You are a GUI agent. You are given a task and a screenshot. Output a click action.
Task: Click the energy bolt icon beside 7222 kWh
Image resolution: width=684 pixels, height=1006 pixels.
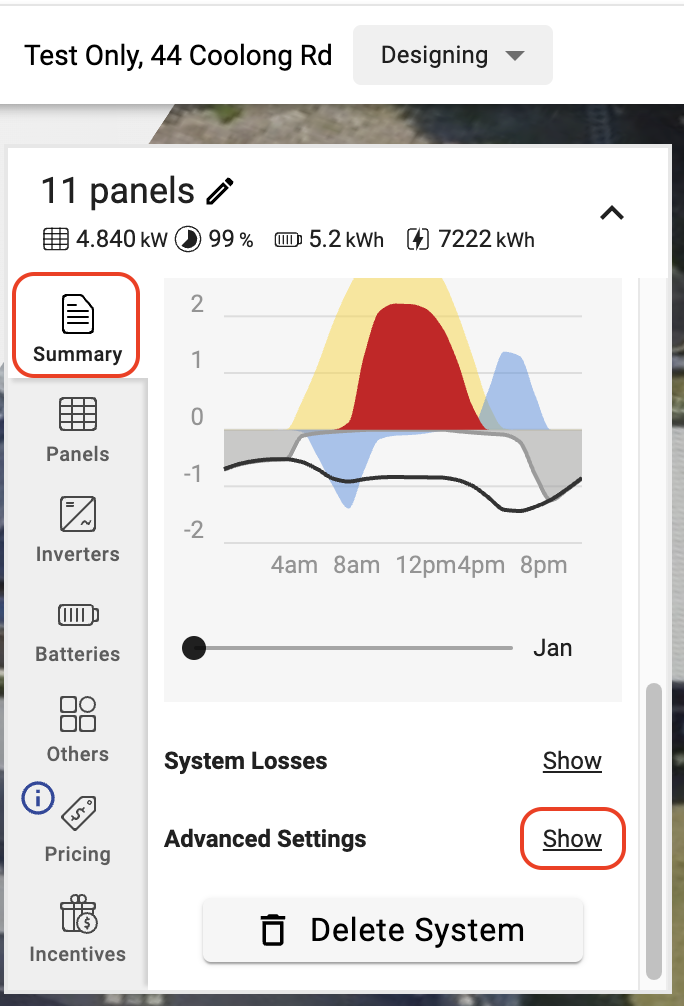pos(418,239)
